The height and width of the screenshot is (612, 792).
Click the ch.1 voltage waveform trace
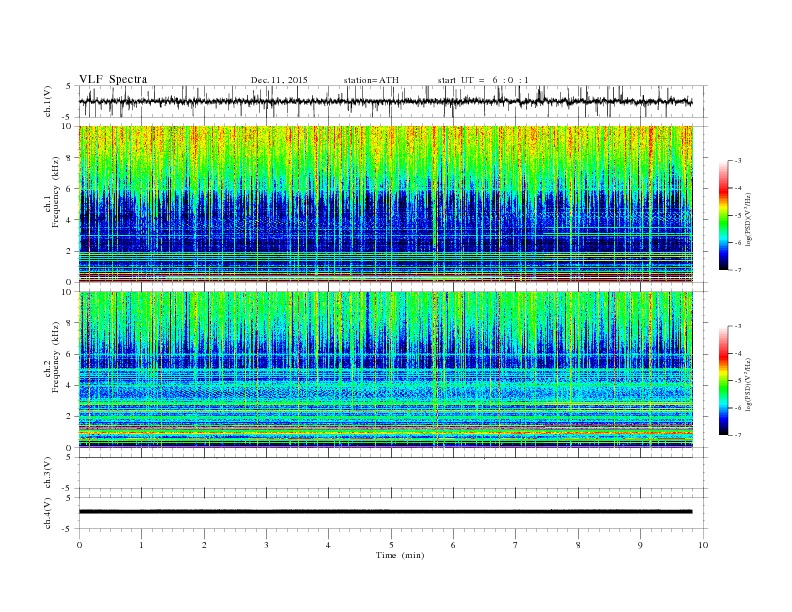tap(385, 101)
